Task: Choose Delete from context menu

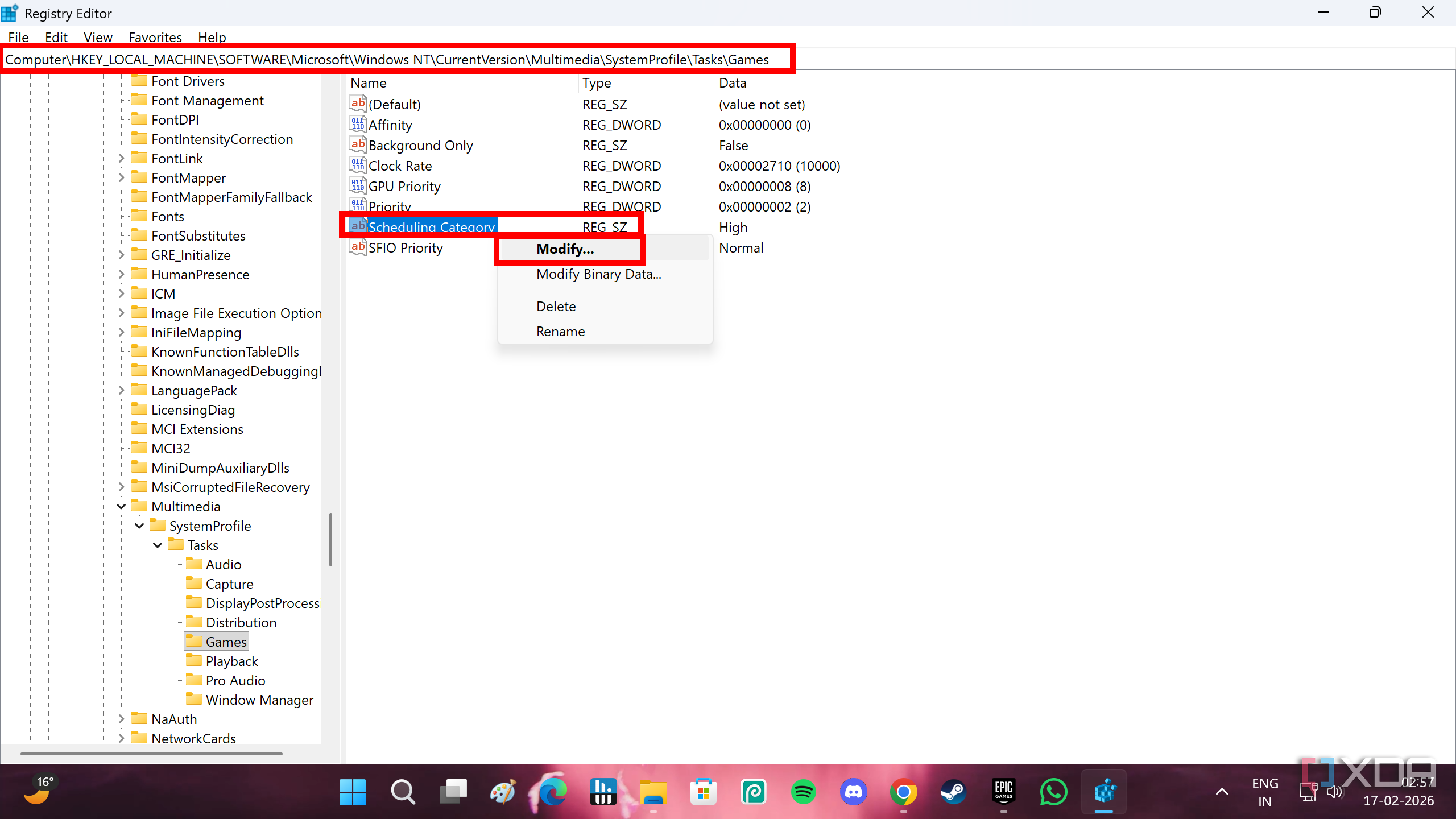Action: click(x=605, y=306)
